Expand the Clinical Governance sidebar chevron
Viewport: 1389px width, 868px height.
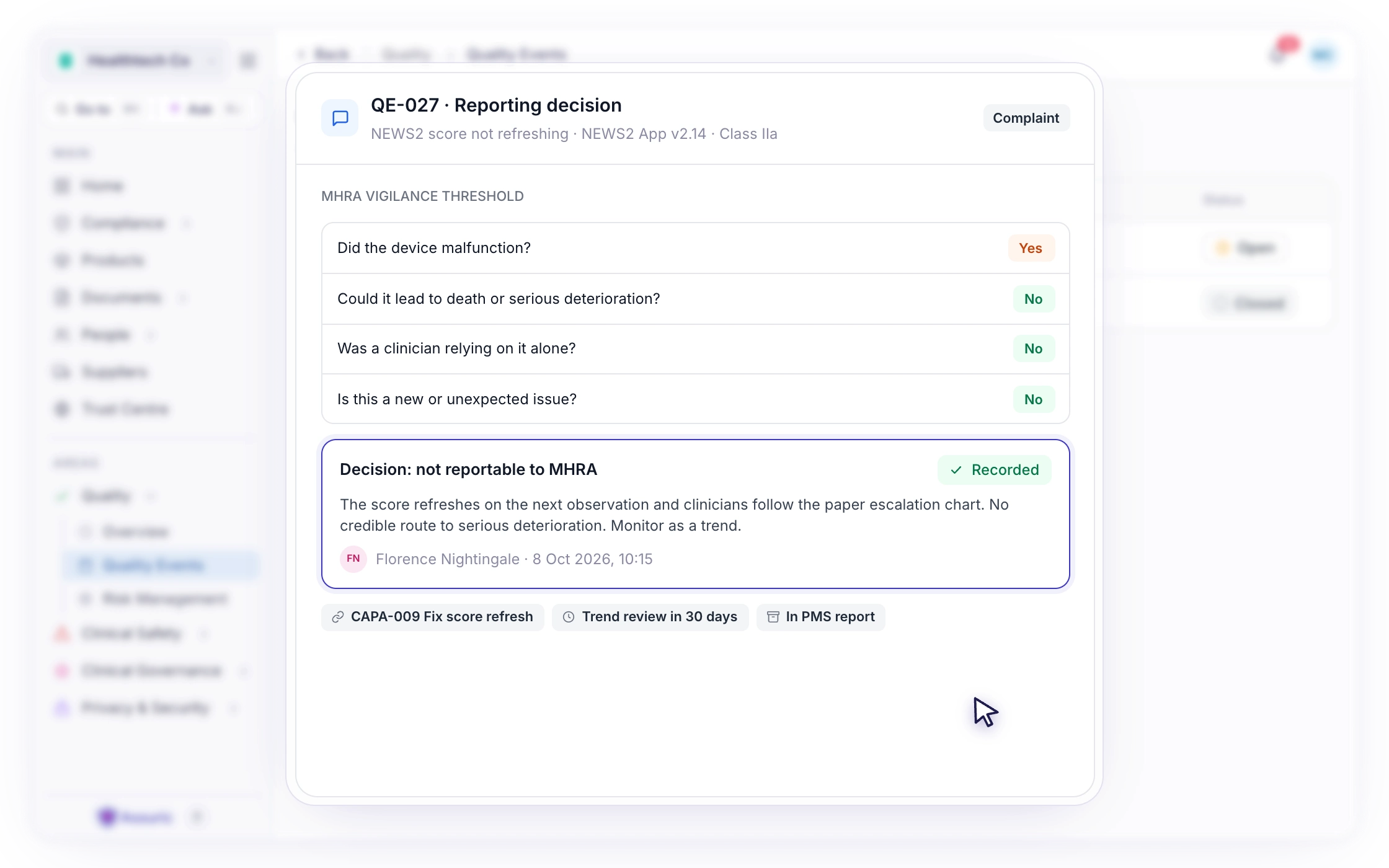pyautogui.click(x=244, y=671)
